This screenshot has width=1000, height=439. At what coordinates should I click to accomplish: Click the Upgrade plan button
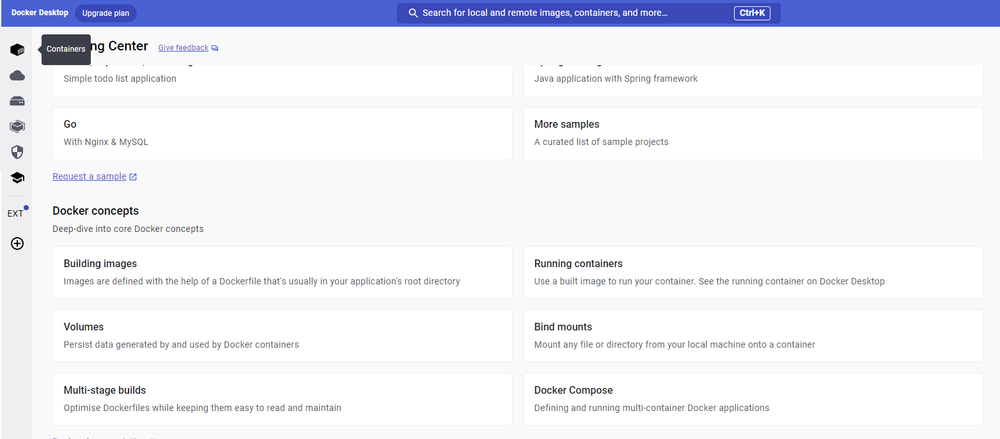coord(105,13)
